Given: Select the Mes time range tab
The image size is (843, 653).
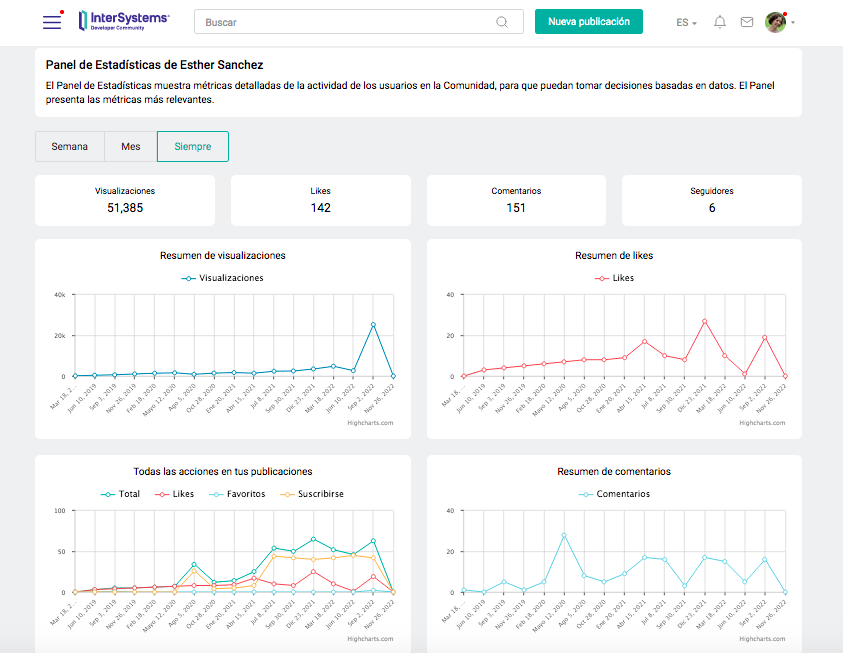Looking at the screenshot, I should 131,146.
